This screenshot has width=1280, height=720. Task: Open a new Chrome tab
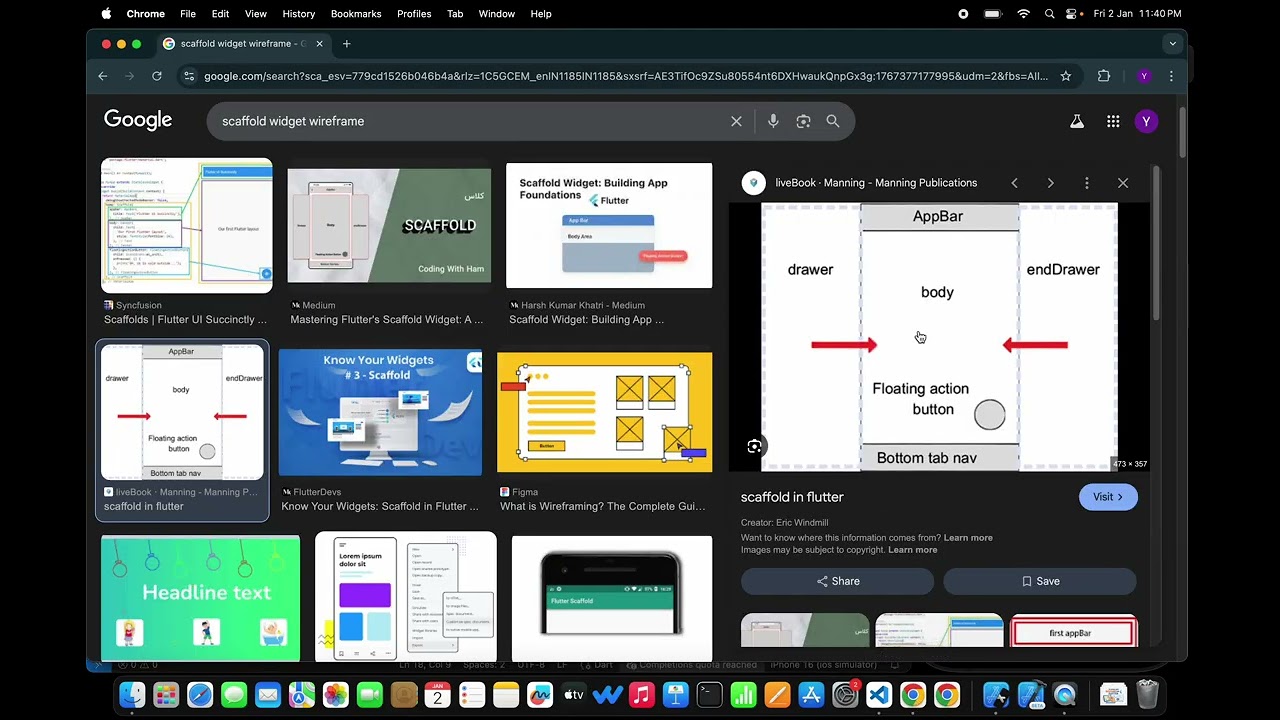click(x=346, y=44)
